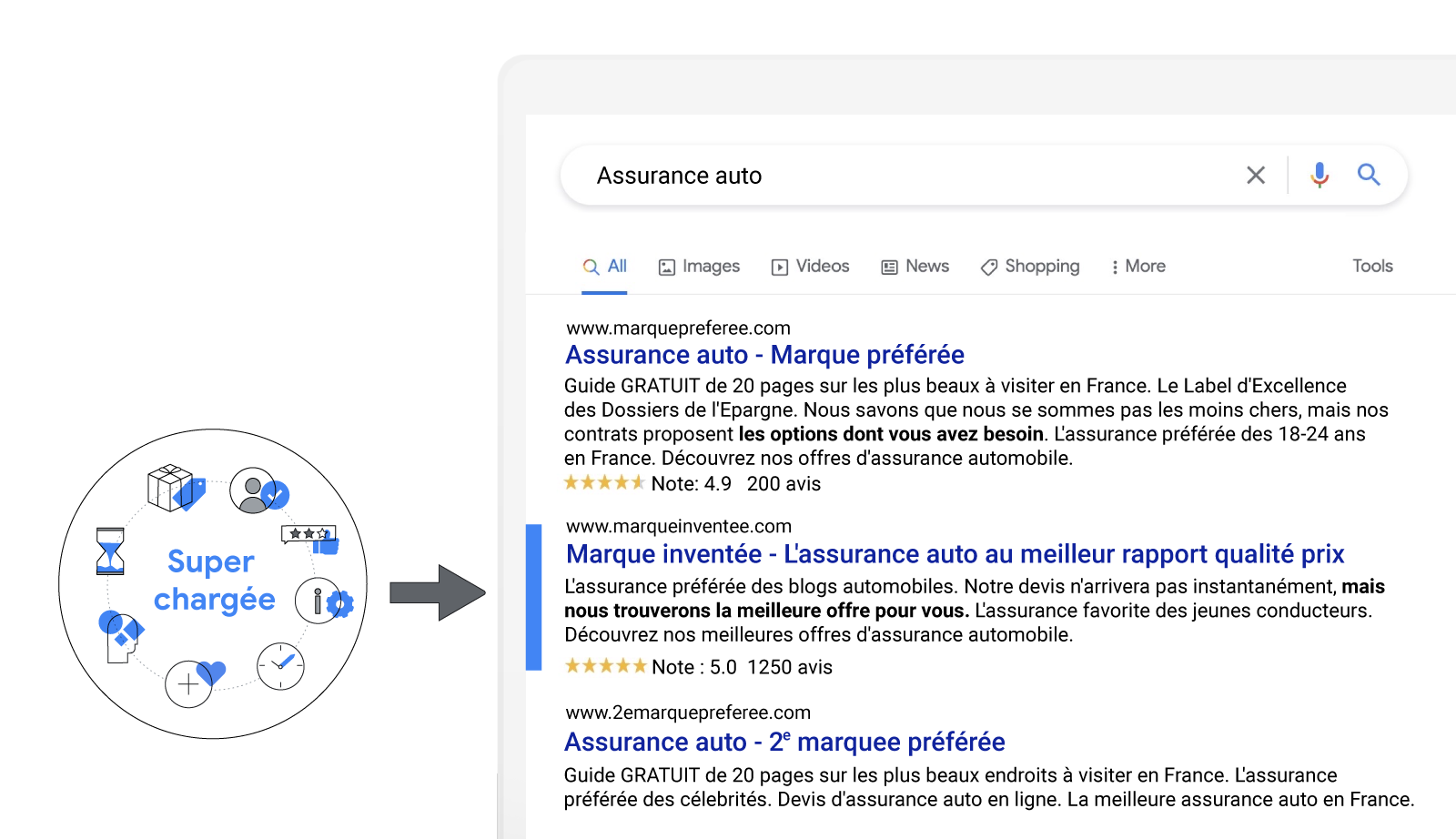Click the 'Note : 5.0' rating stars
The height and width of the screenshot is (839, 1456).
606,666
